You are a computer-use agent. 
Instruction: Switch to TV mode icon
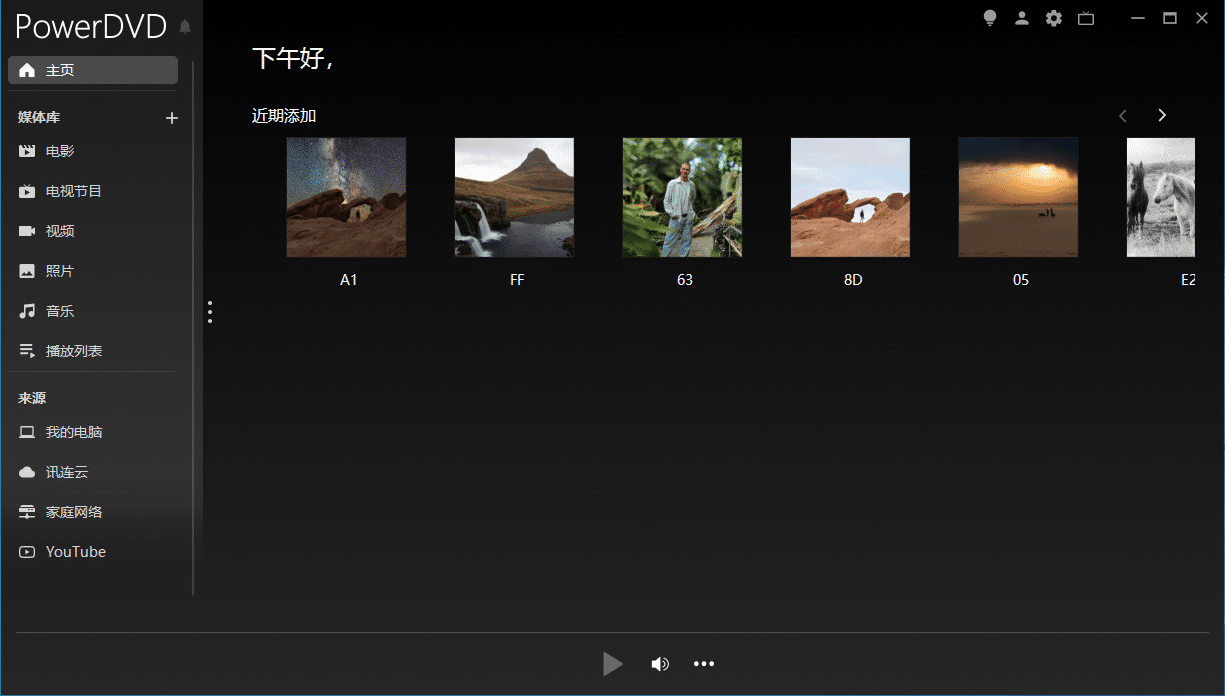[x=1086, y=18]
